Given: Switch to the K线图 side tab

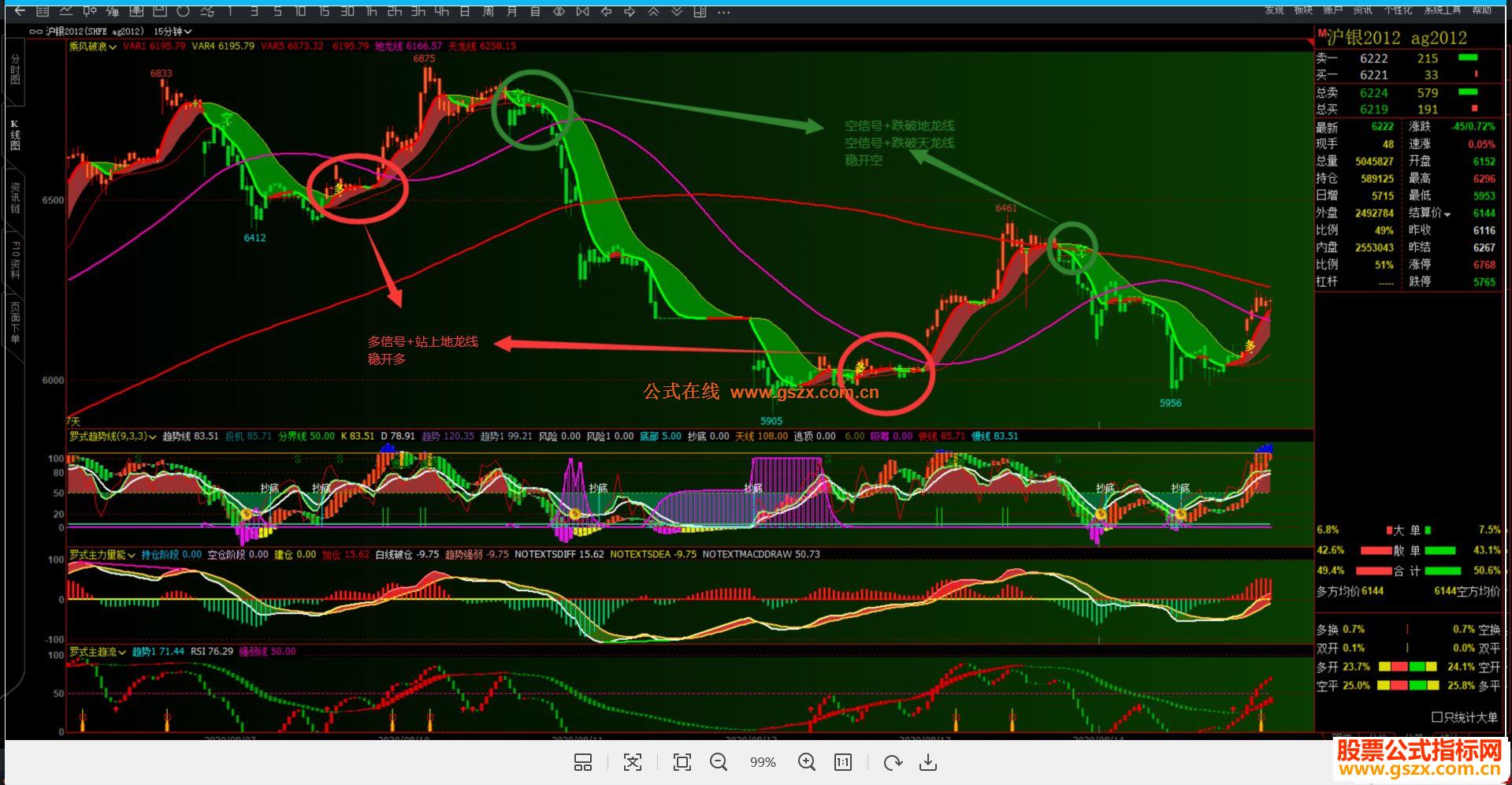Looking at the screenshot, I should (15, 135).
